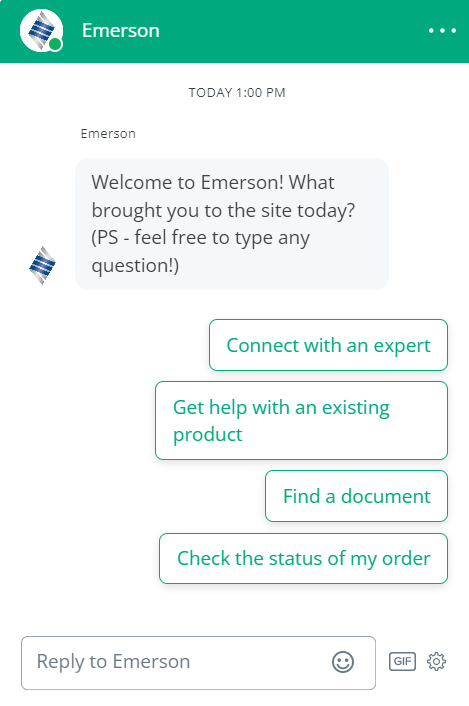This screenshot has height=706, width=469.
Task: Open the three-dot options menu in header
Action: pyautogui.click(x=442, y=31)
